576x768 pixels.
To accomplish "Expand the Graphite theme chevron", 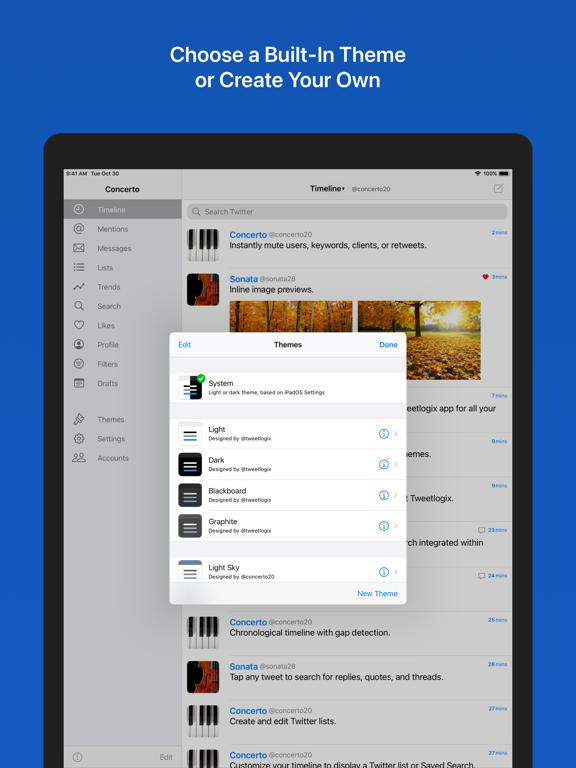I will [396, 526].
